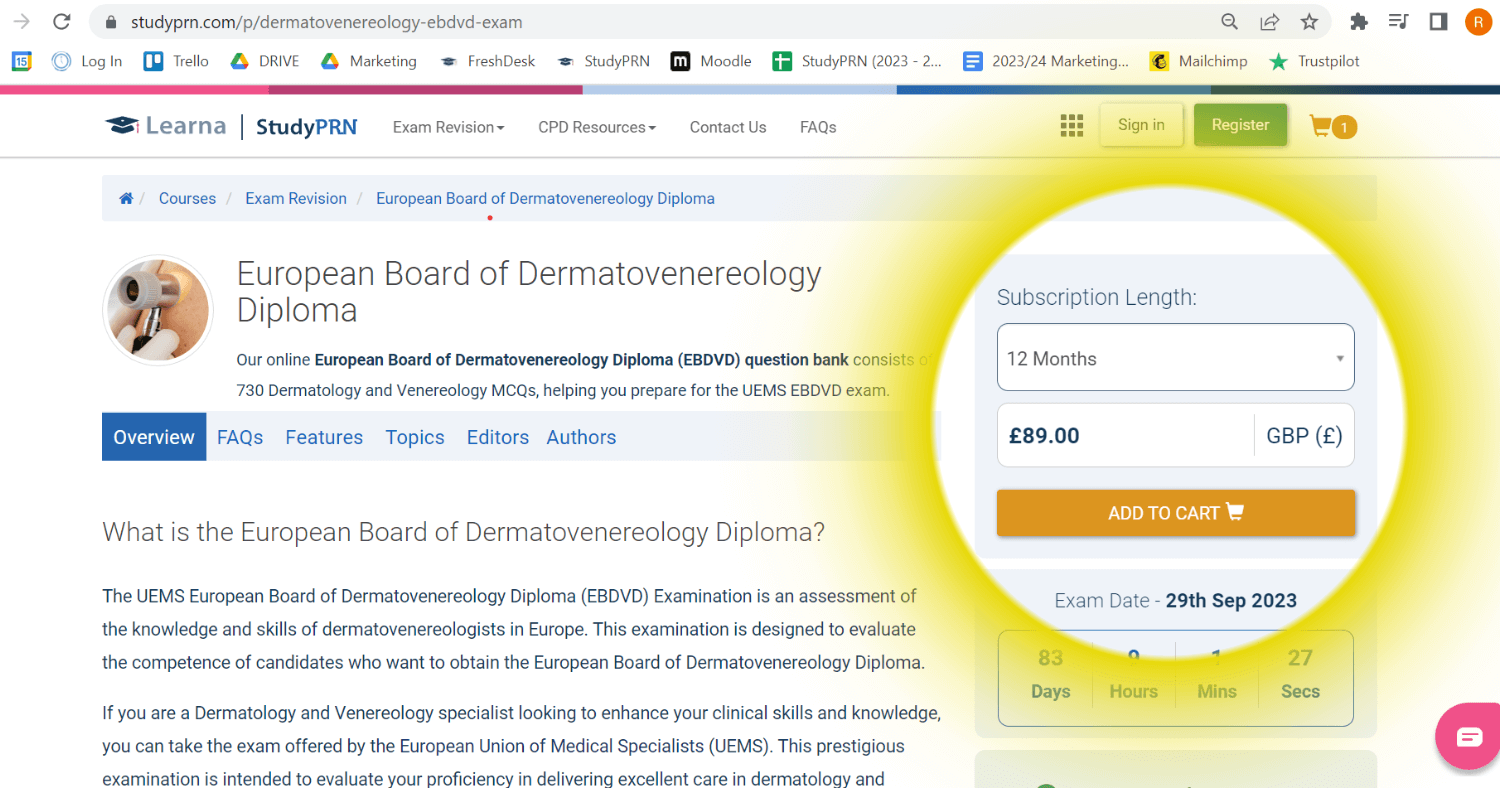The height and width of the screenshot is (788, 1500).
Task: Expand the Exam Revision menu
Action: coord(448,127)
